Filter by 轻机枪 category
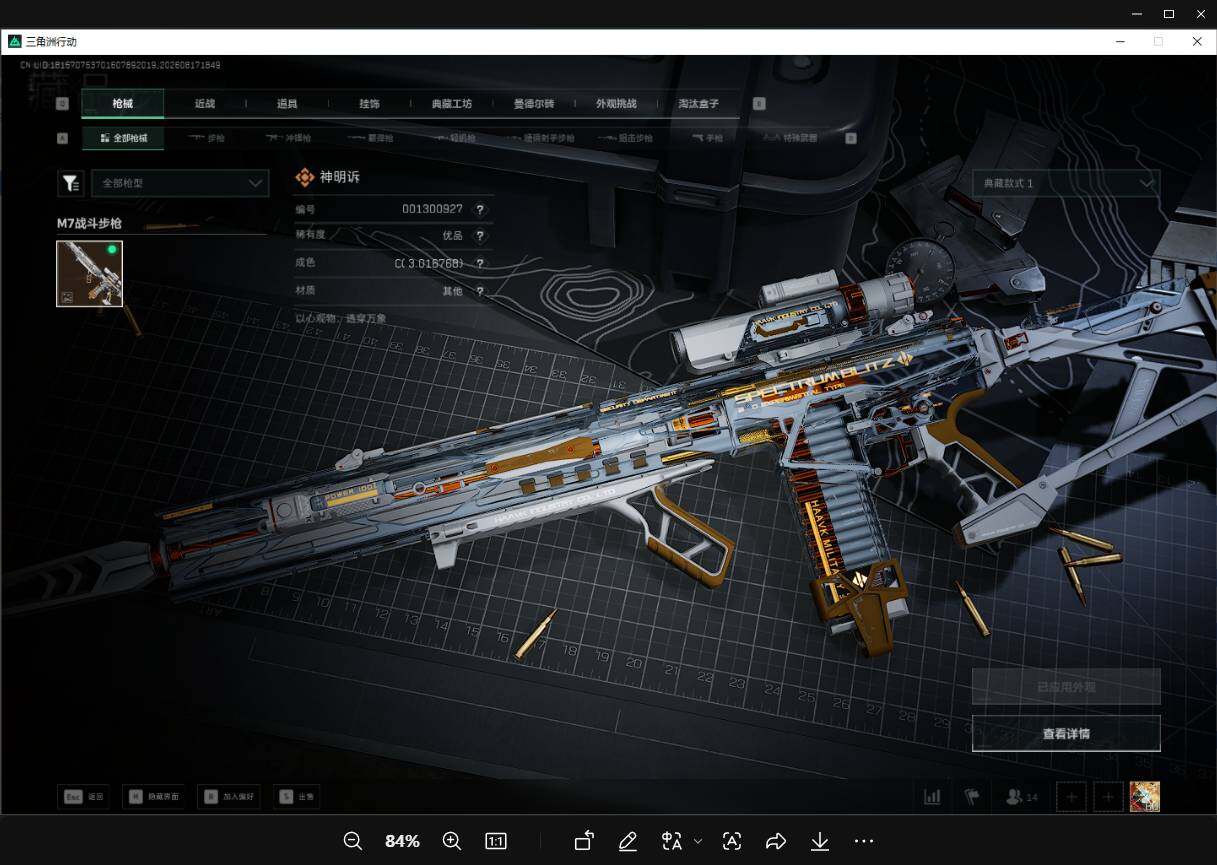1217x865 pixels. point(455,138)
